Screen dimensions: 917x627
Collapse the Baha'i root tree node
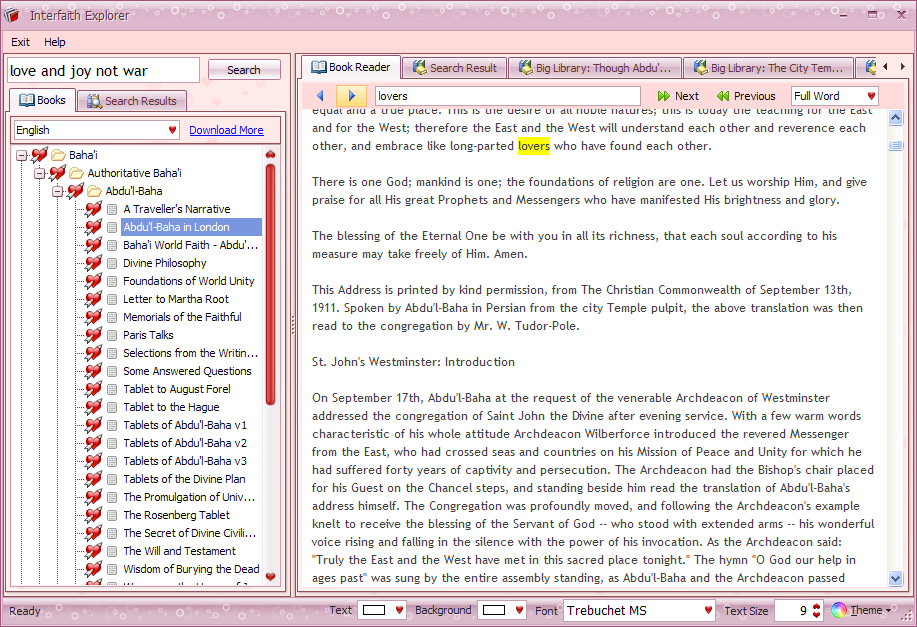coord(21,155)
